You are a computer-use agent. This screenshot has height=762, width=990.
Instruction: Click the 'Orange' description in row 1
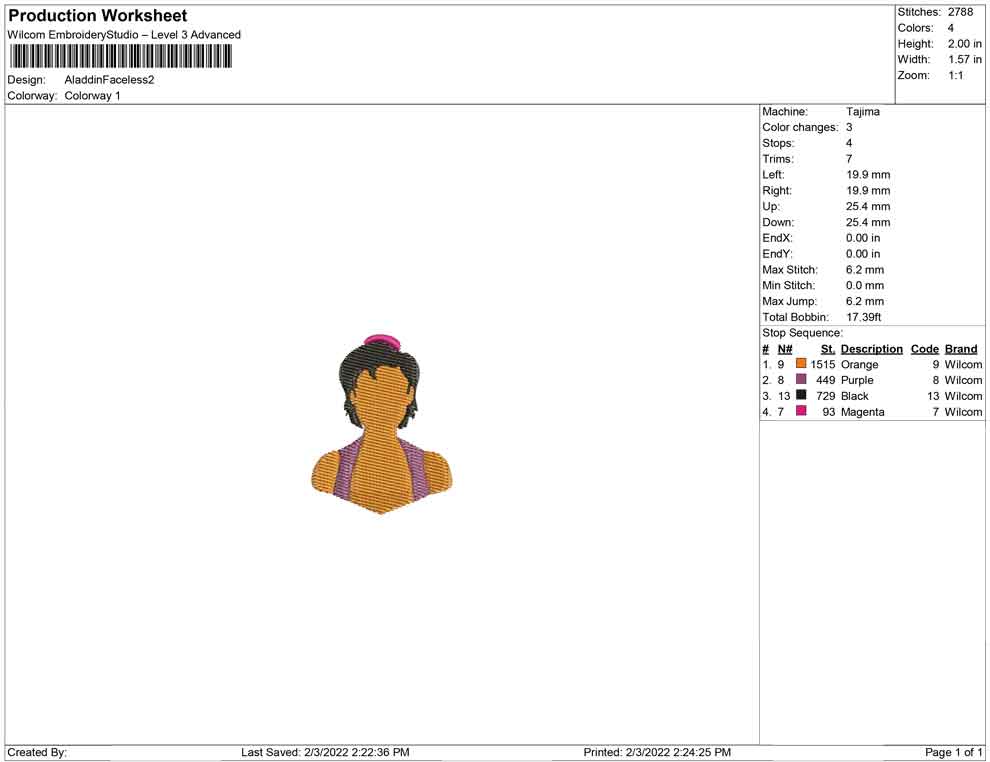(859, 365)
